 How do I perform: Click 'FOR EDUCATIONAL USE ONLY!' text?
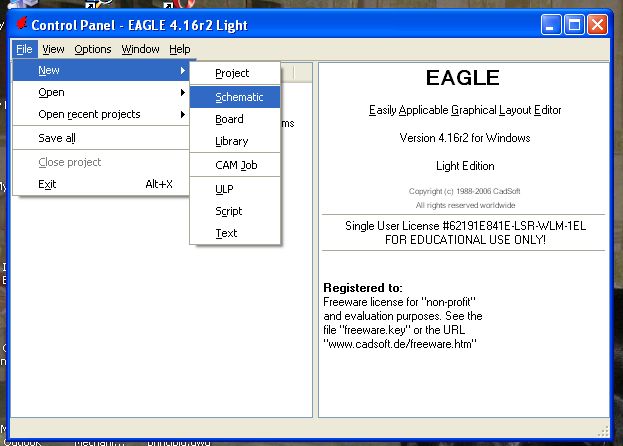coord(465,240)
